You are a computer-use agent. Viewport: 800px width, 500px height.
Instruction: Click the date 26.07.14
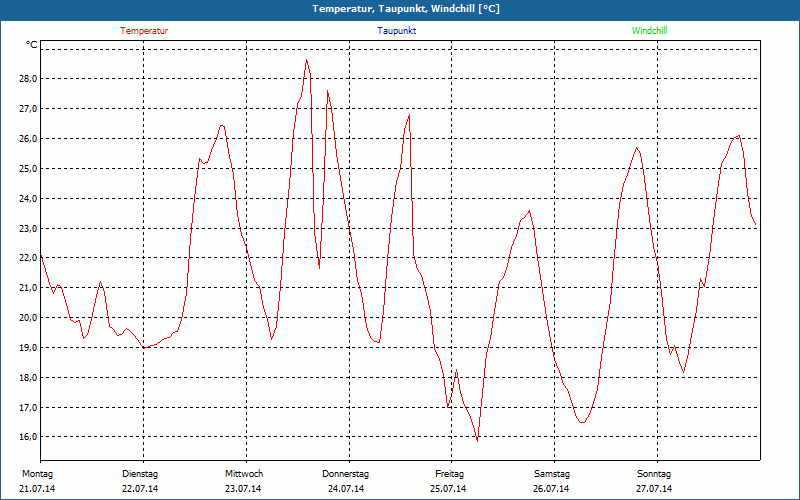551,489
